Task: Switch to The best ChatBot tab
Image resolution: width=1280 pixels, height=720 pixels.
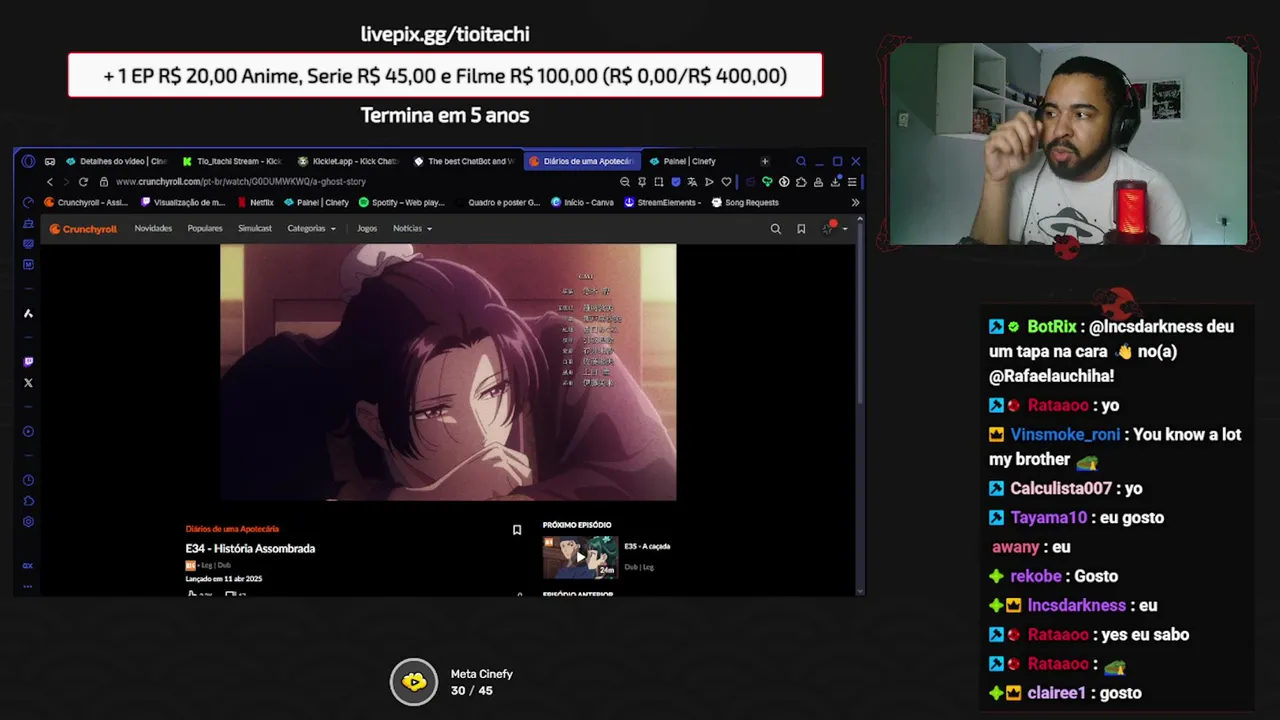Action: 464,161
